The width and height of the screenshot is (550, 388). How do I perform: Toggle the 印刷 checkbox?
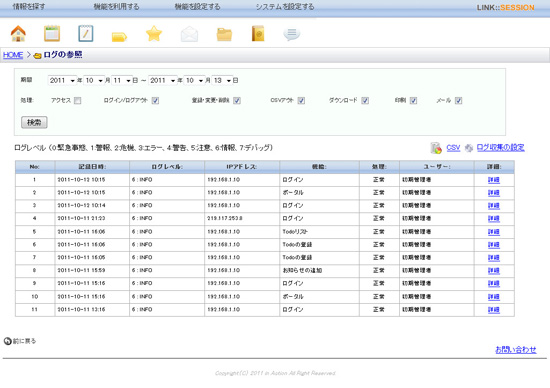coord(414,101)
